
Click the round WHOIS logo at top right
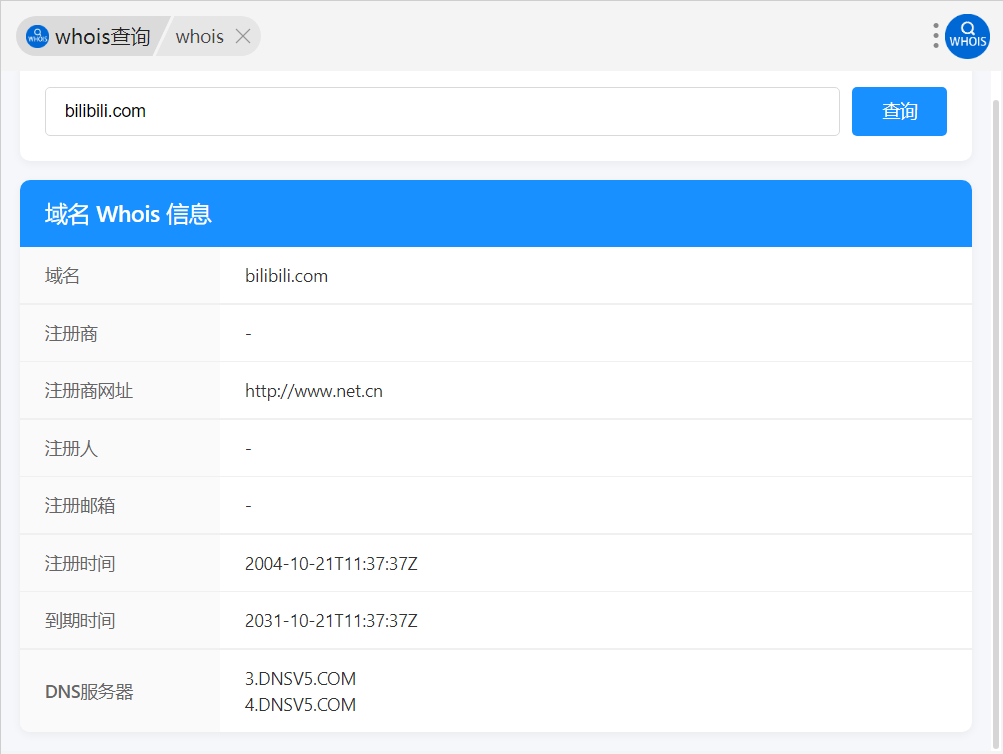click(x=967, y=36)
